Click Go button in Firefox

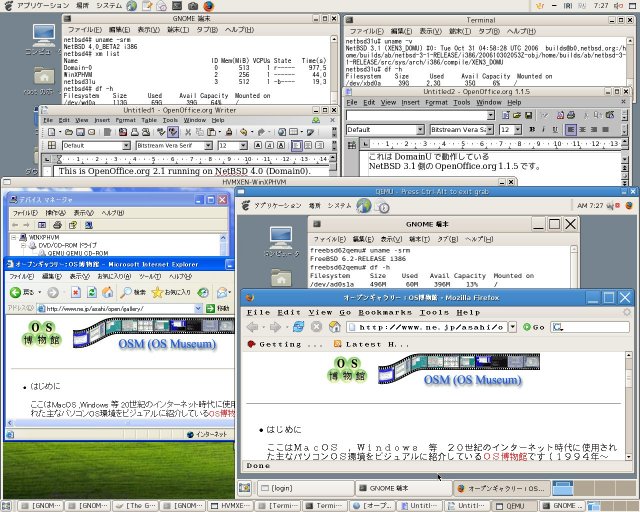click(534, 327)
